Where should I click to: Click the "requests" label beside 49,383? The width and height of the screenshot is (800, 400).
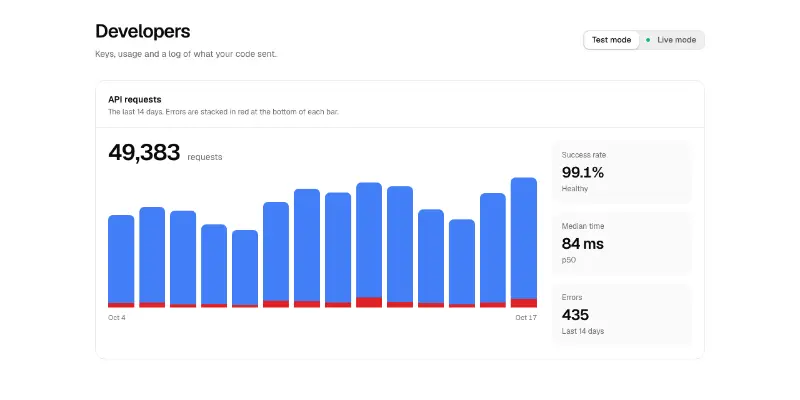pyautogui.click(x=205, y=157)
